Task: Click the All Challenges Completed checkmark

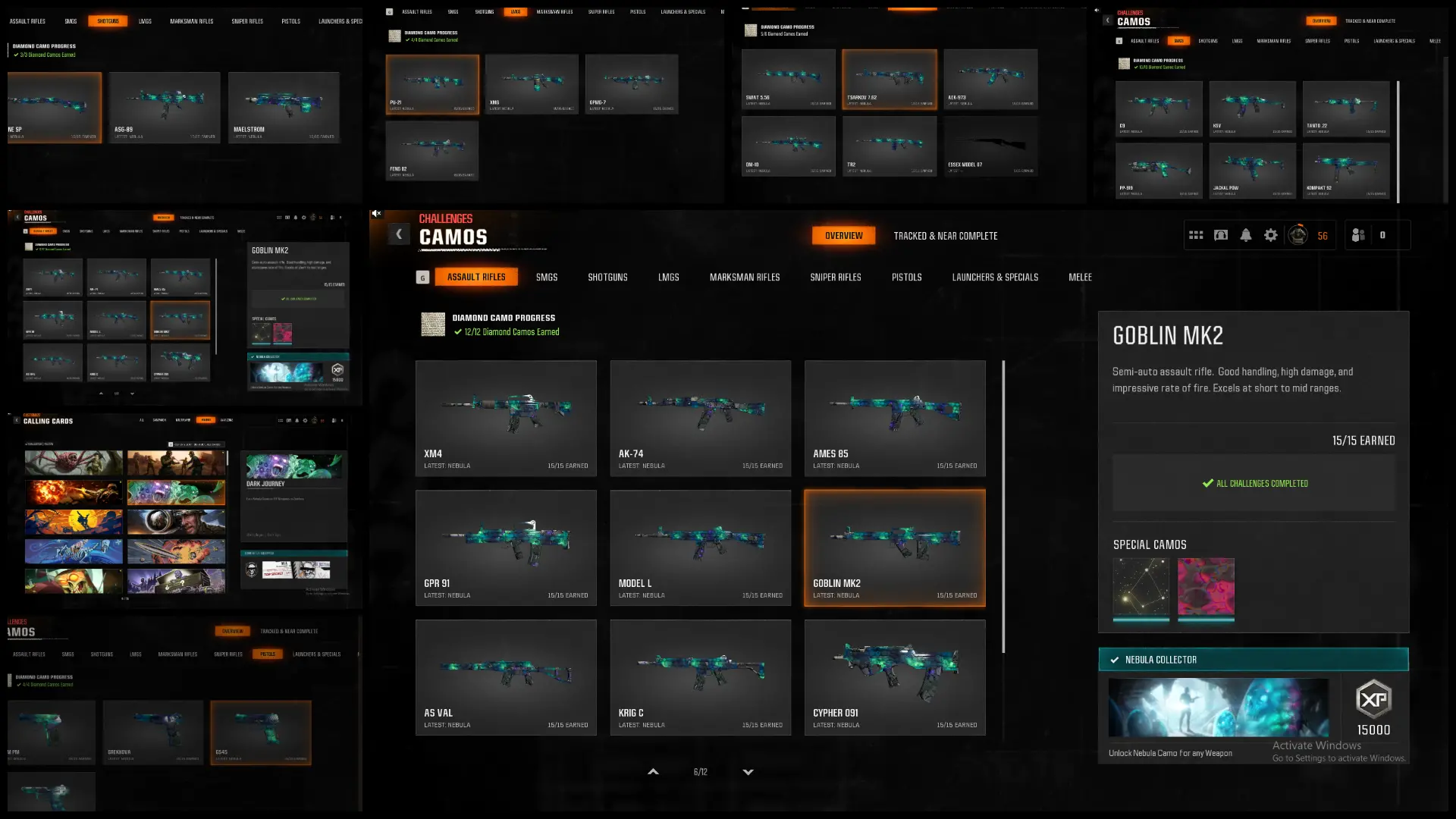Action: coord(1207,483)
